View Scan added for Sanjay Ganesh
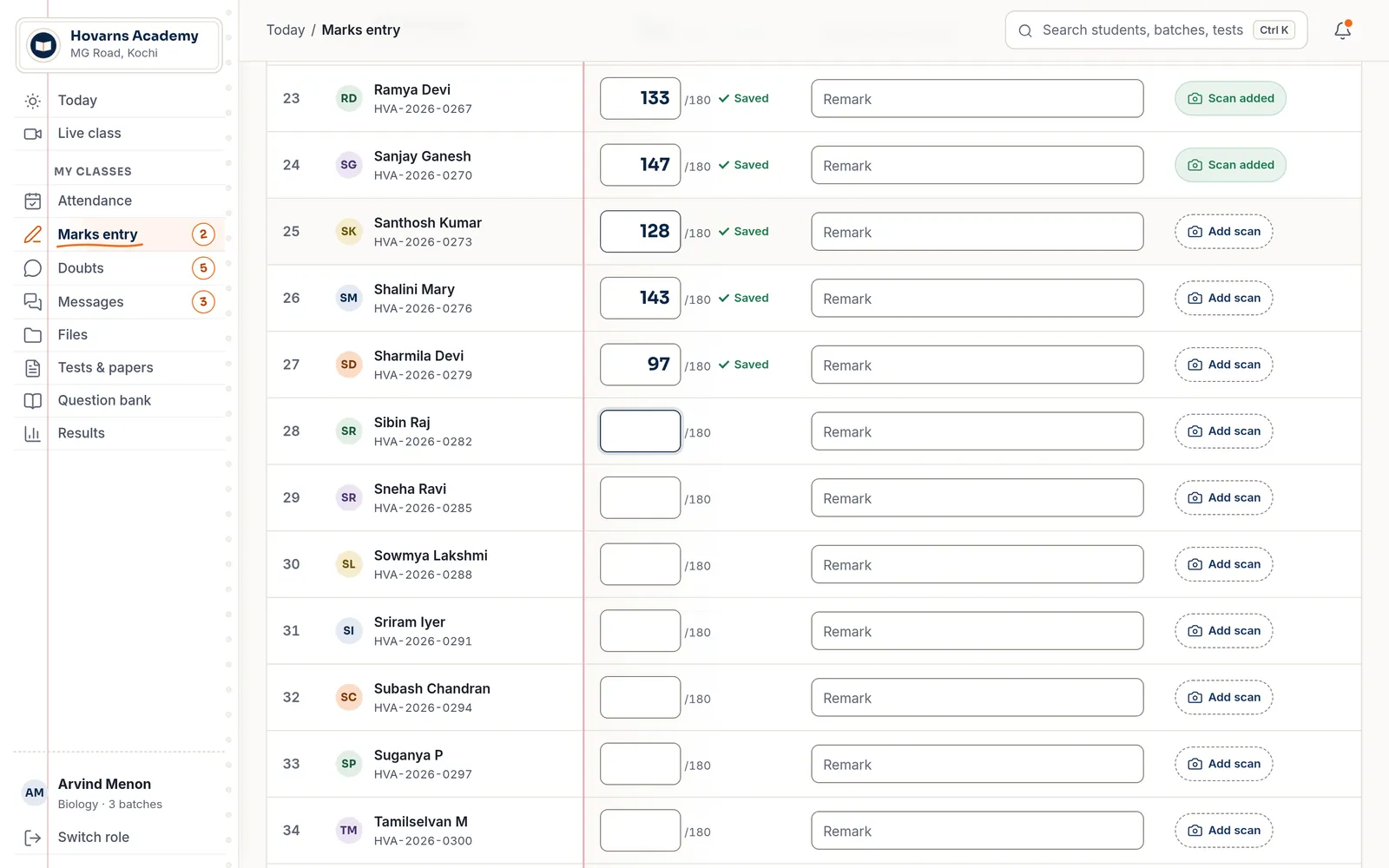The width and height of the screenshot is (1389, 868). coord(1231,165)
